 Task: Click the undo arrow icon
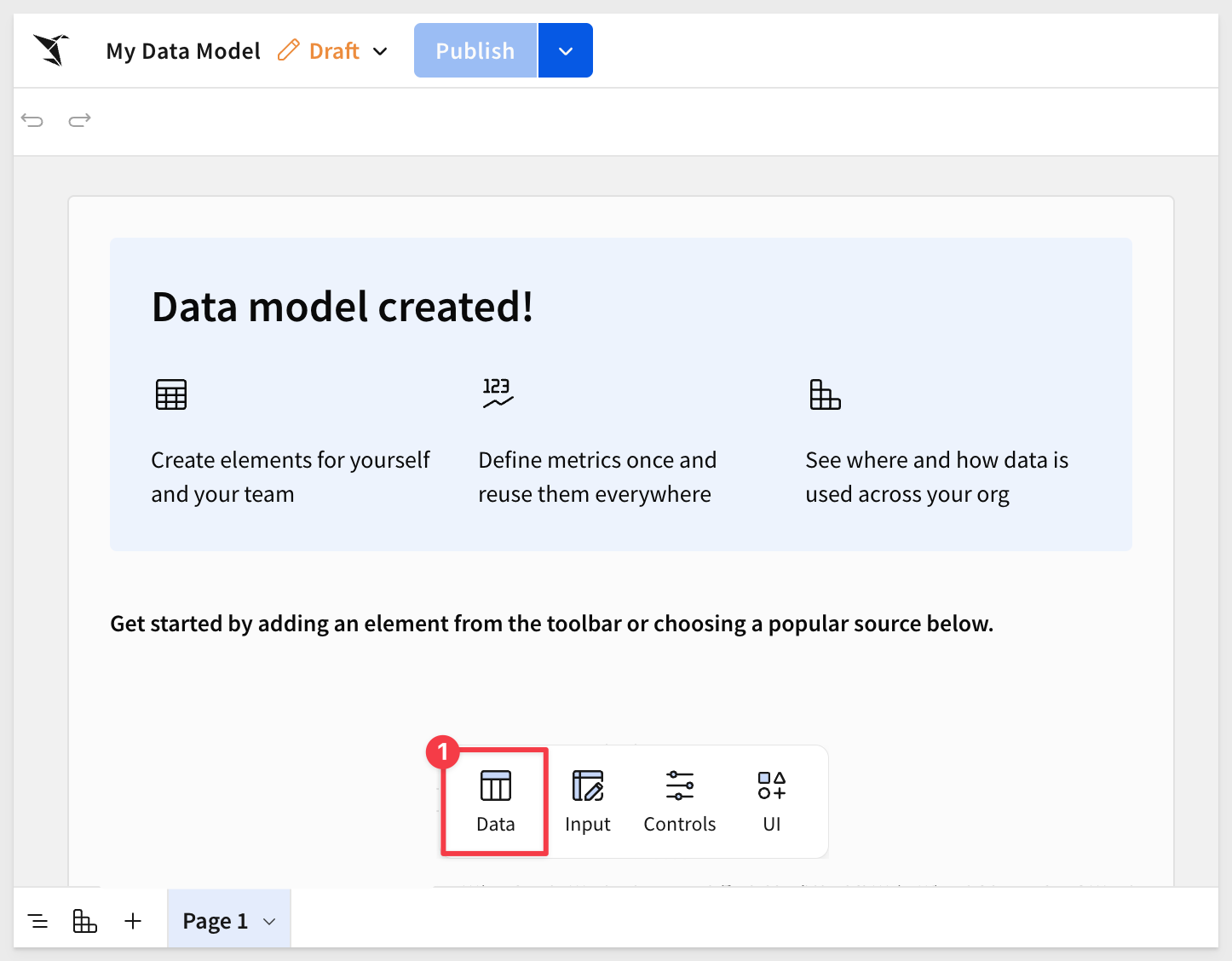[x=32, y=120]
